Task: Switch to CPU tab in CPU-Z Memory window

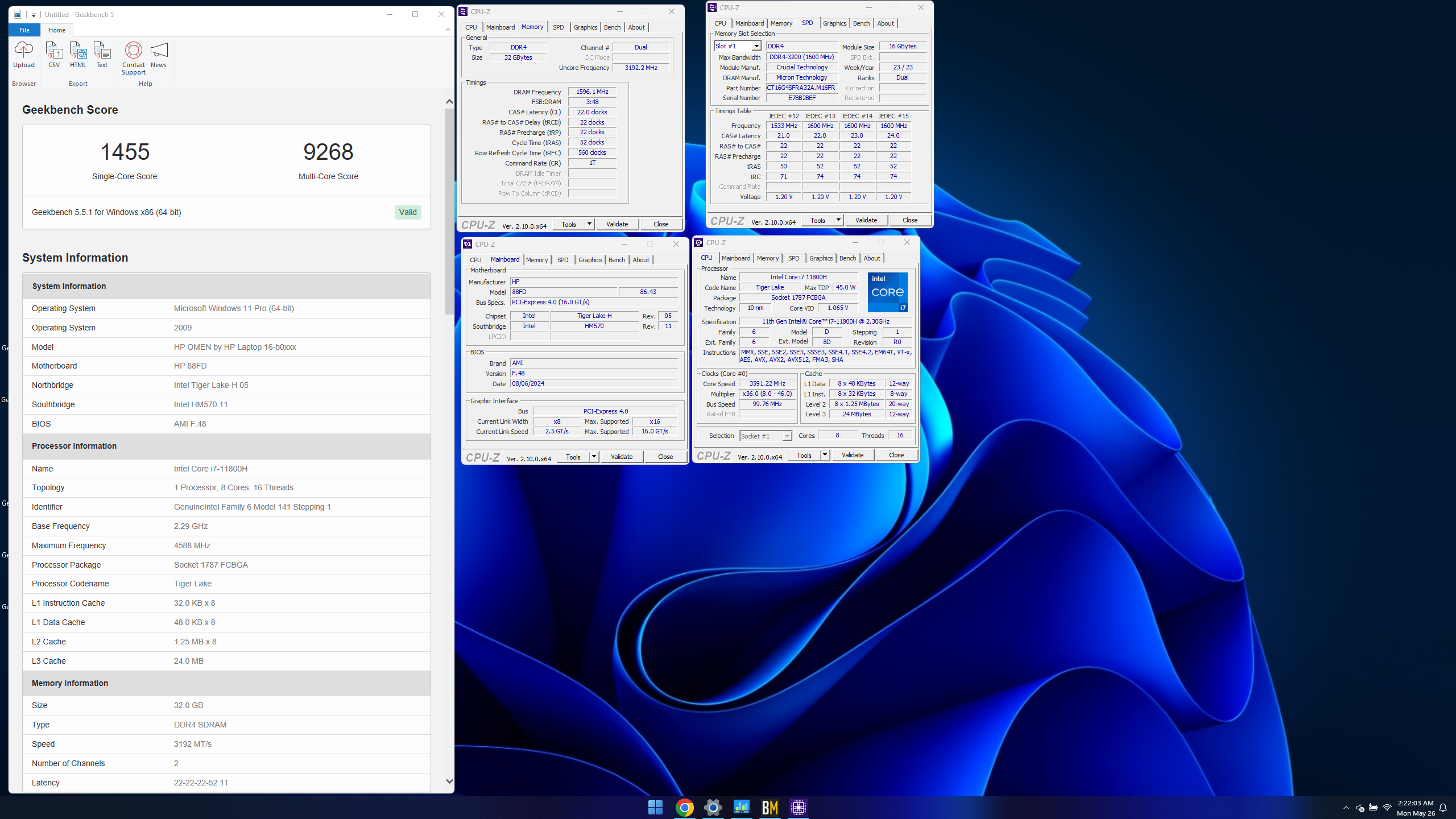Action: [471, 27]
